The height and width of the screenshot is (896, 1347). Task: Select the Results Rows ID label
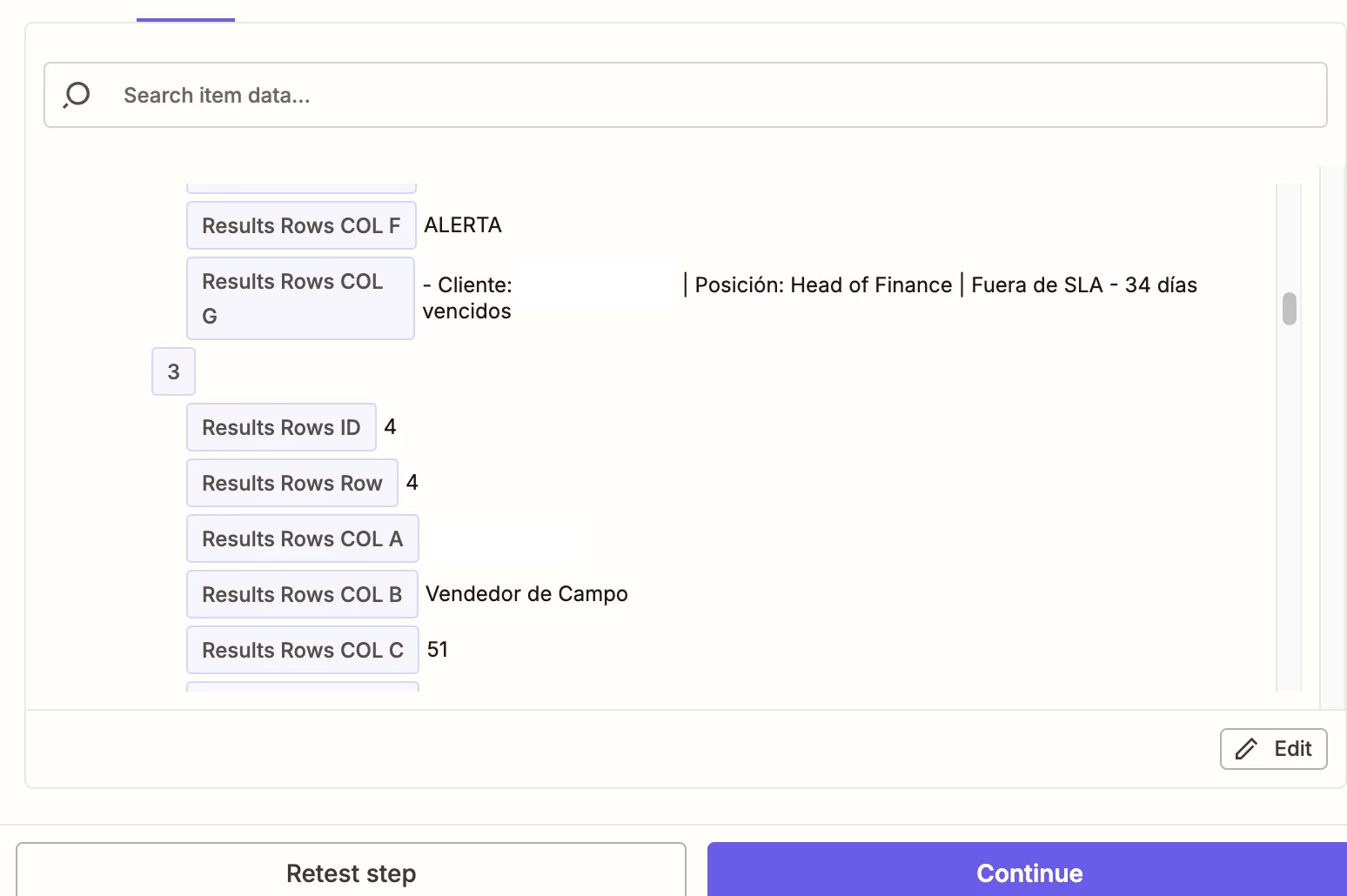click(x=281, y=427)
